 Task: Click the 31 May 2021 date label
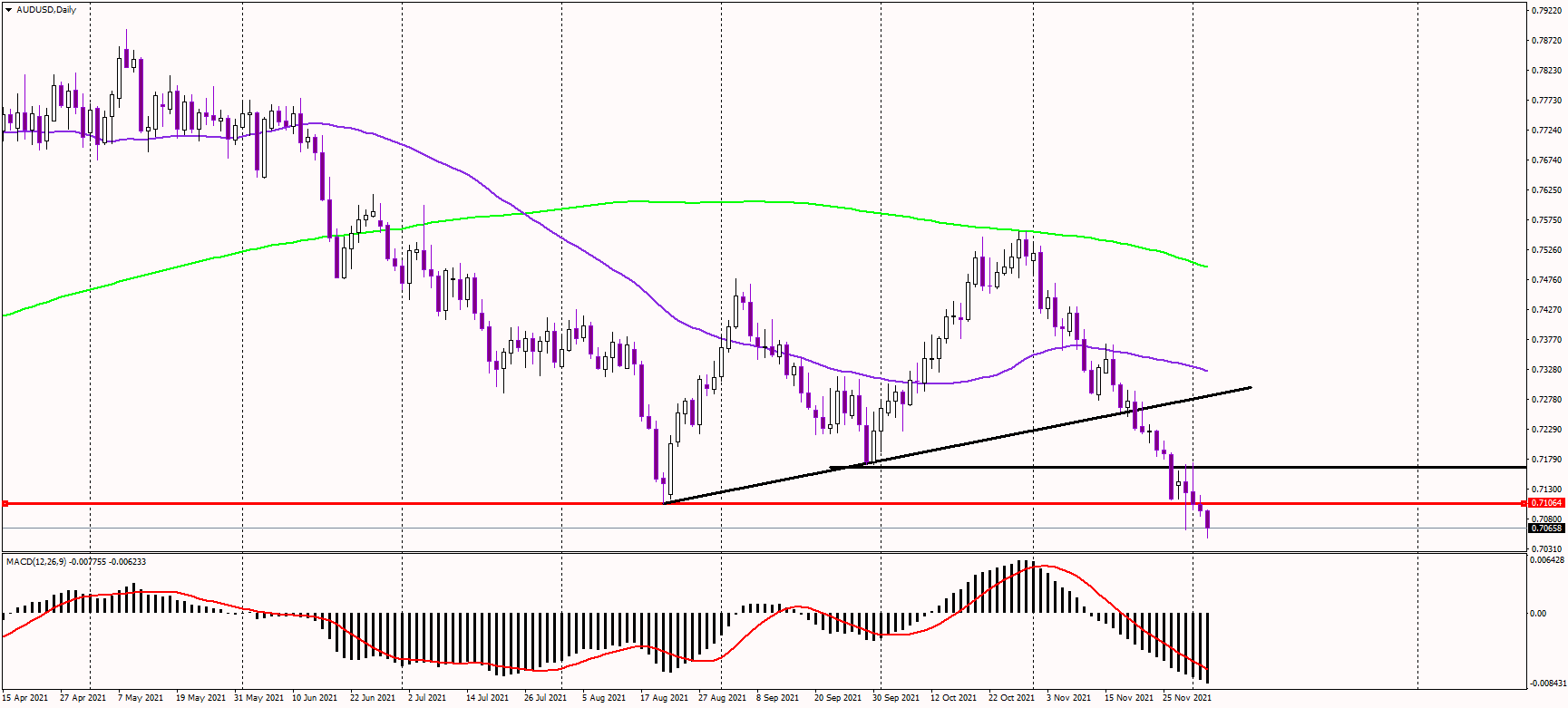pyautogui.click(x=258, y=698)
